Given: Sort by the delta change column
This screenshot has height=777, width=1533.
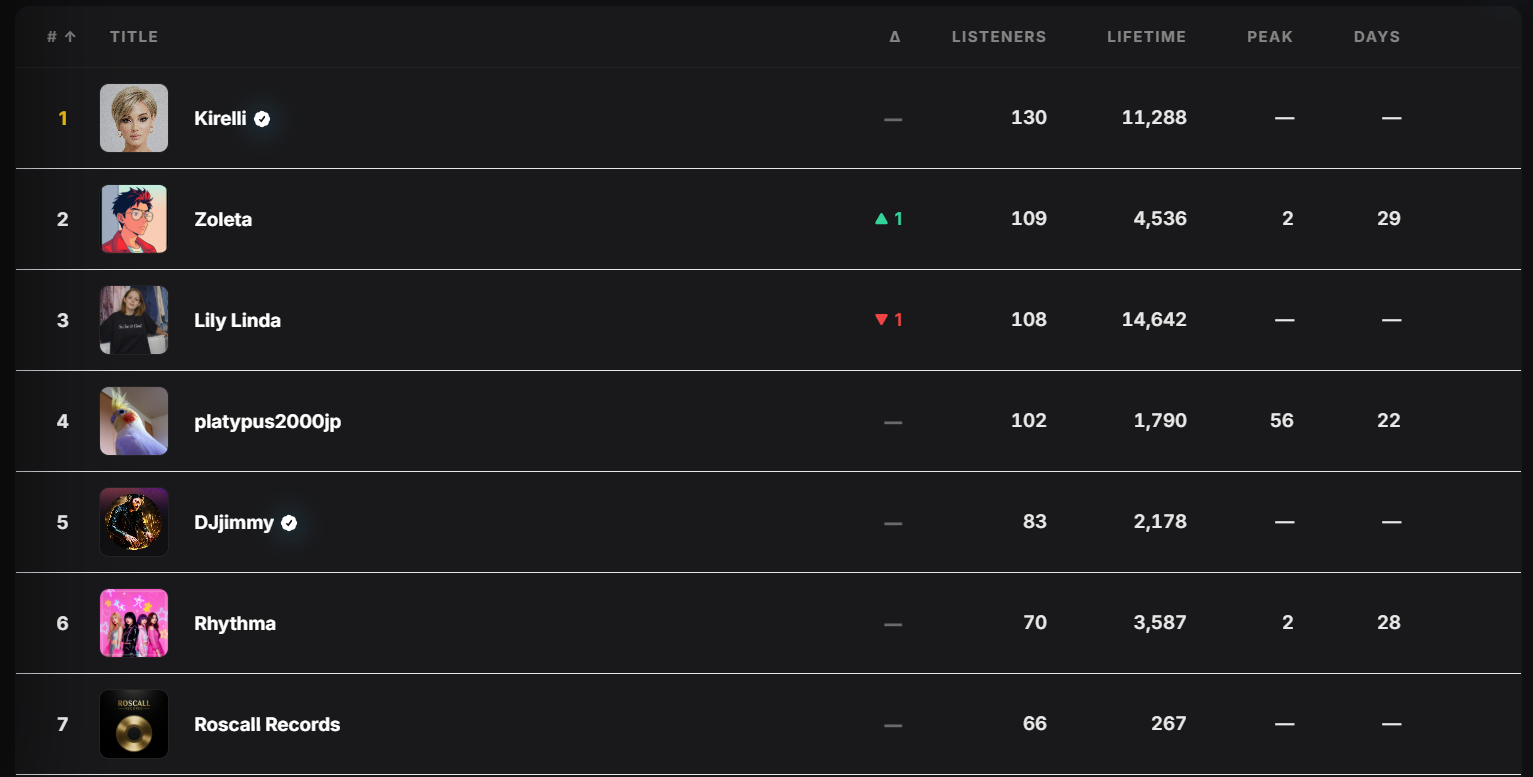Looking at the screenshot, I should (x=894, y=37).
